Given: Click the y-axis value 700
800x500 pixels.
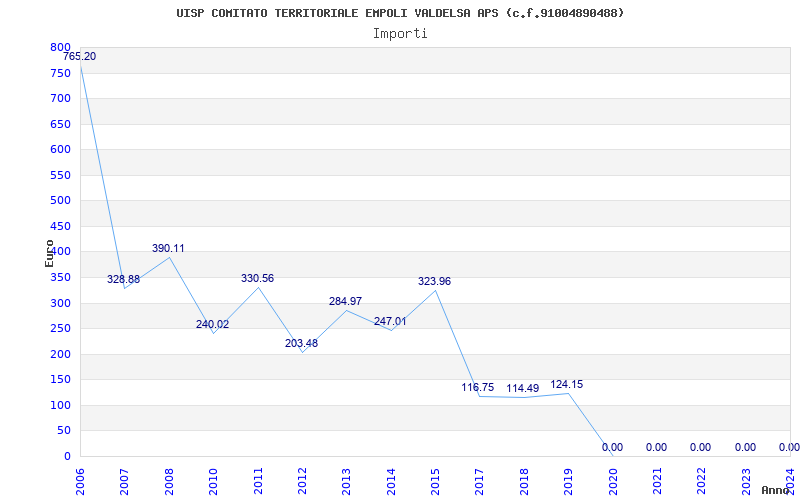Looking at the screenshot, I should click(60, 98).
